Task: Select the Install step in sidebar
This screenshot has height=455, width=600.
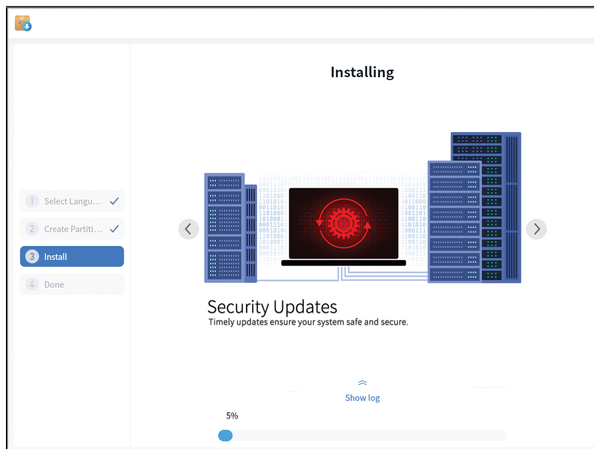Action: 72,257
